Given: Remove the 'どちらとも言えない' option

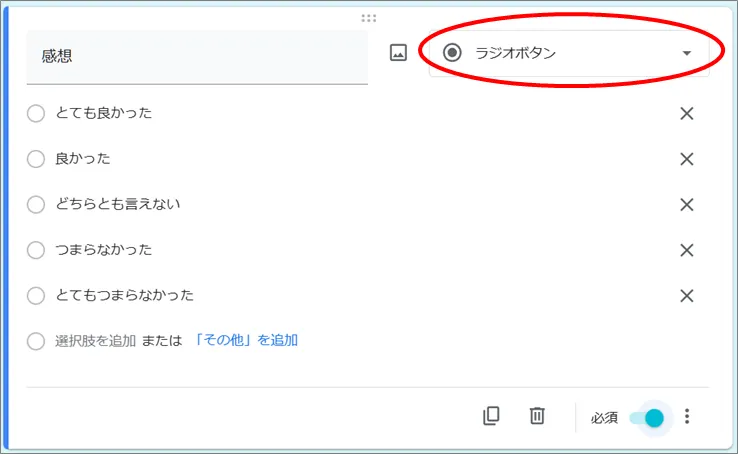Looking at the screenshot, I should pos(687,204).
